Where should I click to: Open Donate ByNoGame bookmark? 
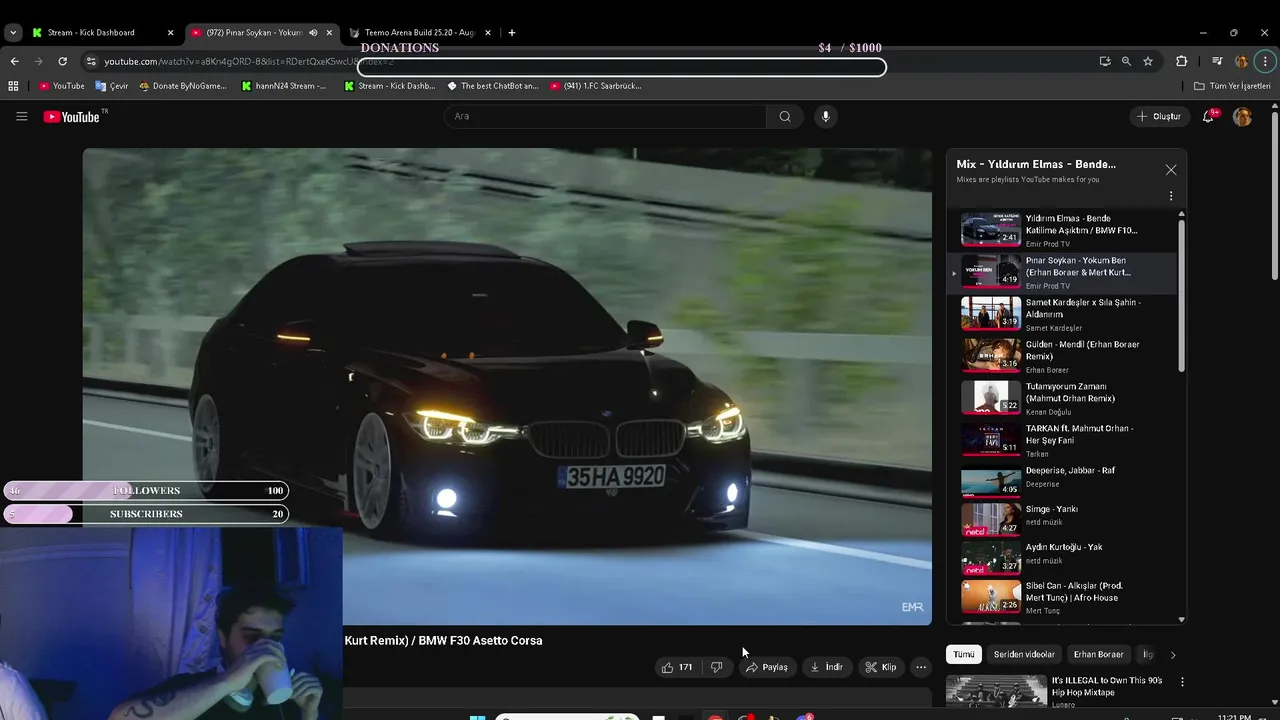pos(183,86)
